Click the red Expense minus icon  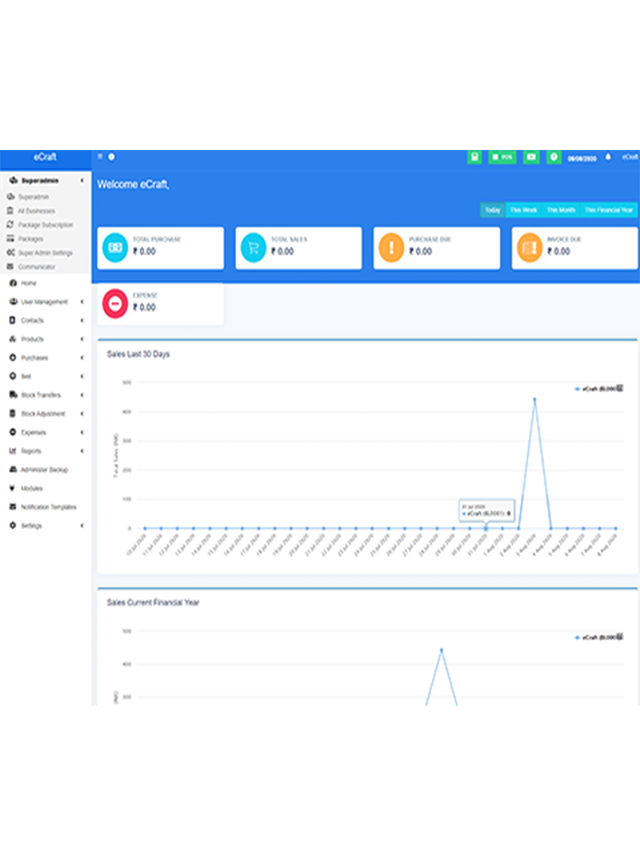click(x=115, y=302)
